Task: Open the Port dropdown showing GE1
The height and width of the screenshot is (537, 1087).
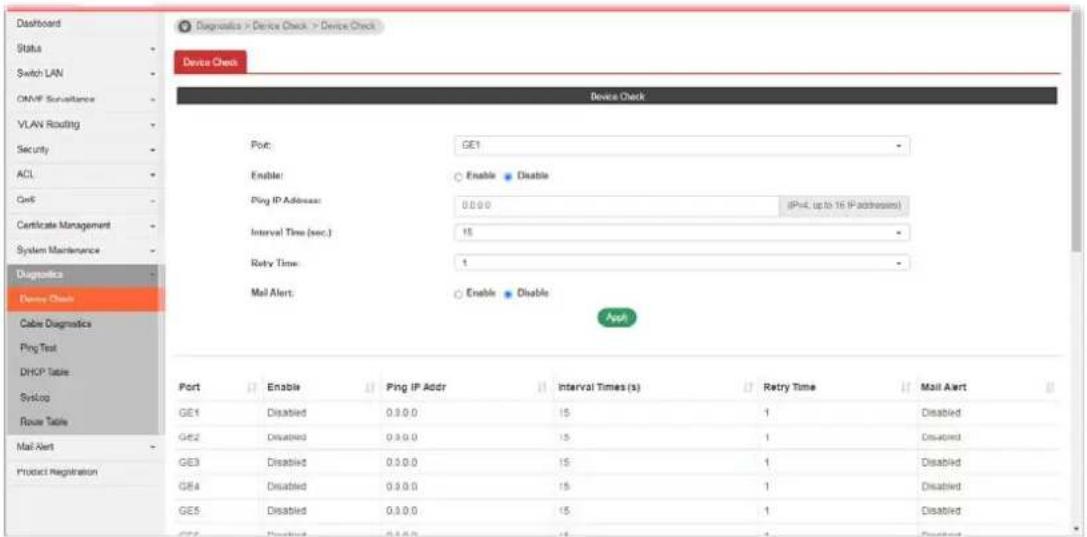Action: tap(681, 146)
